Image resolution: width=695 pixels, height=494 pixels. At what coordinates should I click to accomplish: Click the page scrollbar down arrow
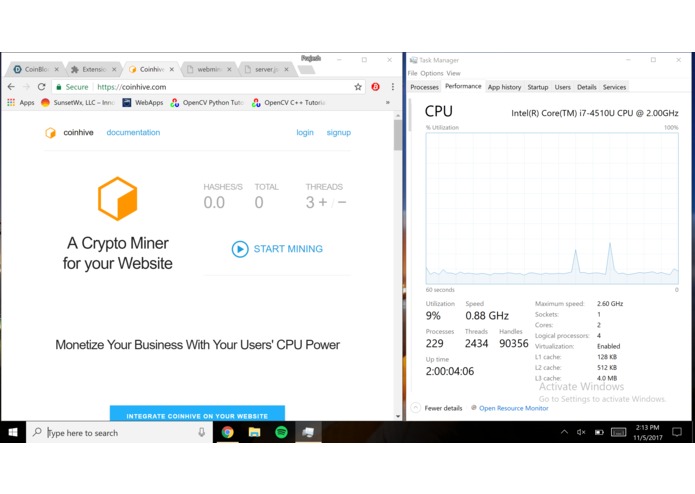(398, 416)
